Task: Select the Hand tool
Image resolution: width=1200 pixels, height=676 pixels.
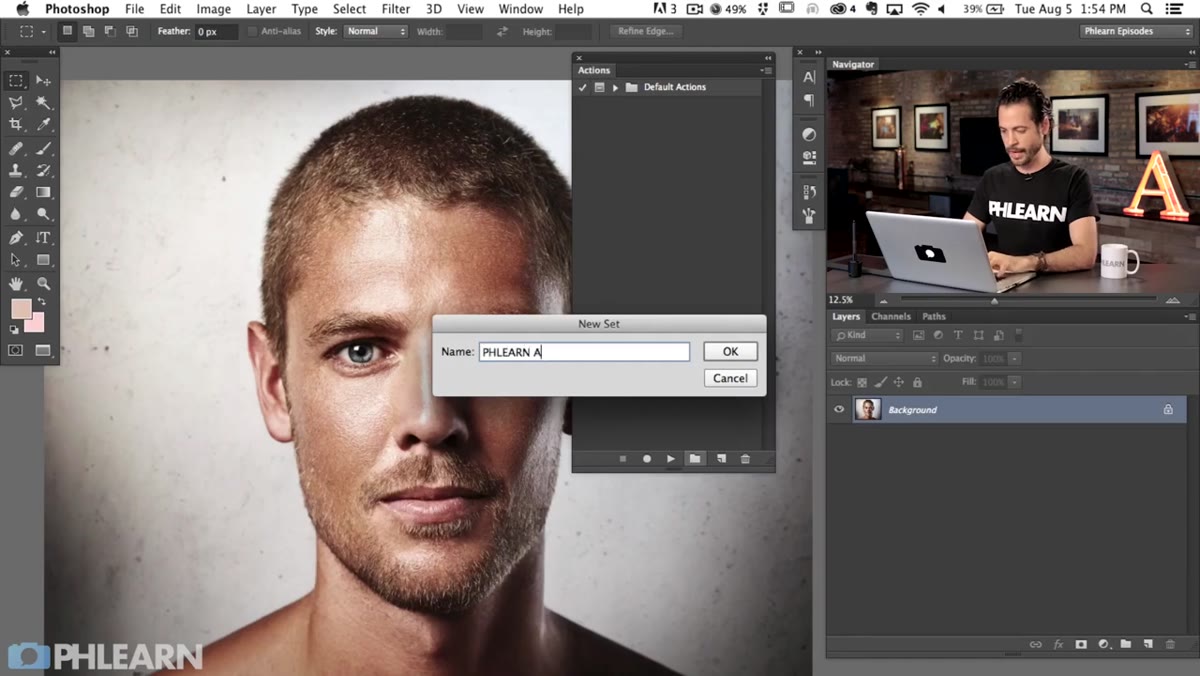Action: point(16,284)
